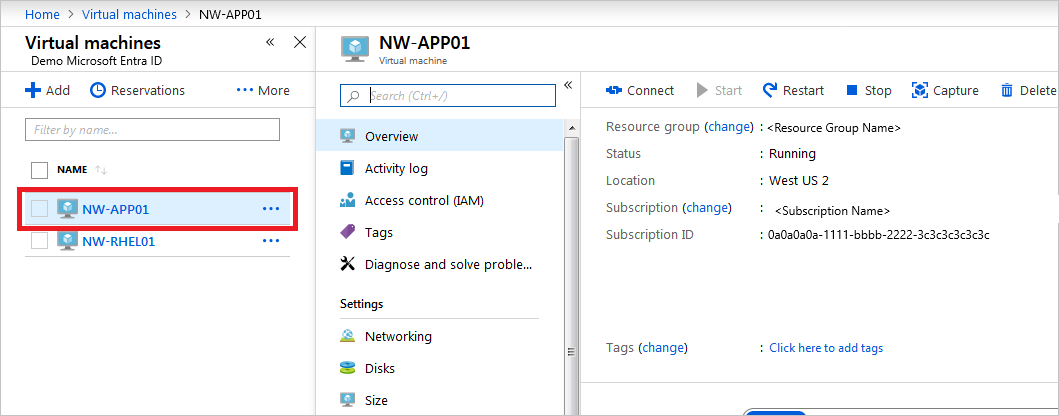This screenshot has height=416, width=1059.
Task: Click the 'West US 2' location value
Action: pos(798,181)
